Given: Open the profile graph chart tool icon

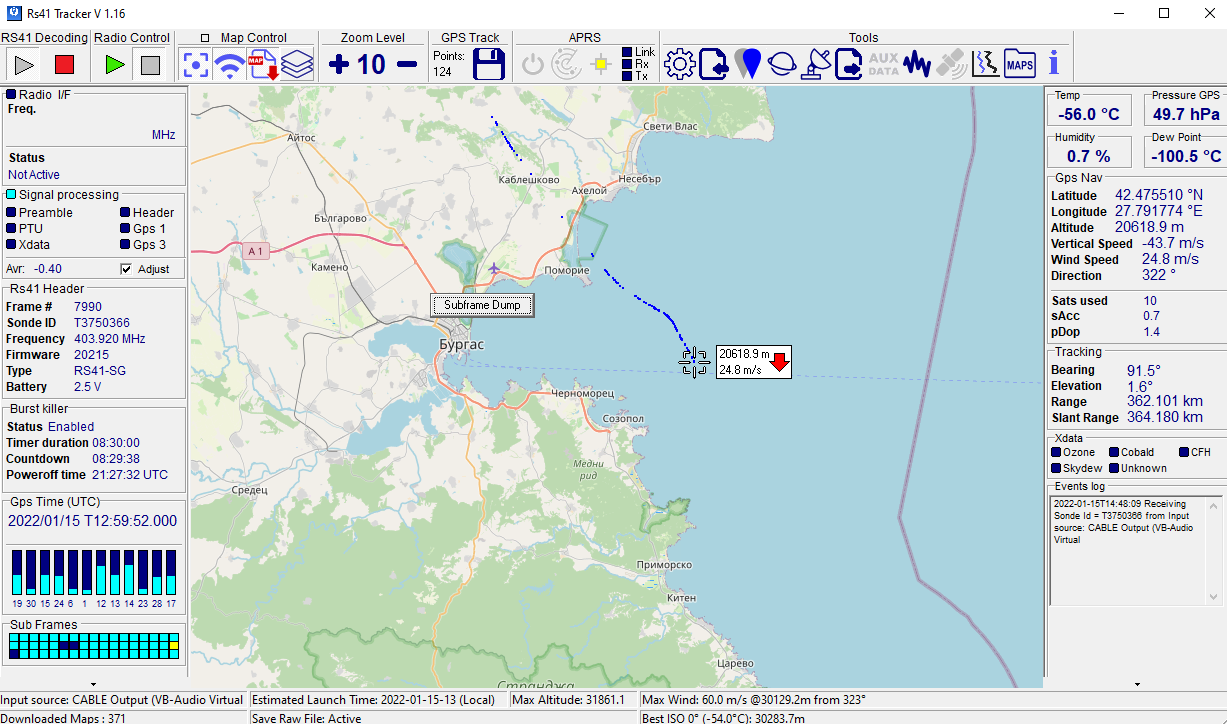Looking at the screenshot, I should pyautogui.click(x=986, y=65).
